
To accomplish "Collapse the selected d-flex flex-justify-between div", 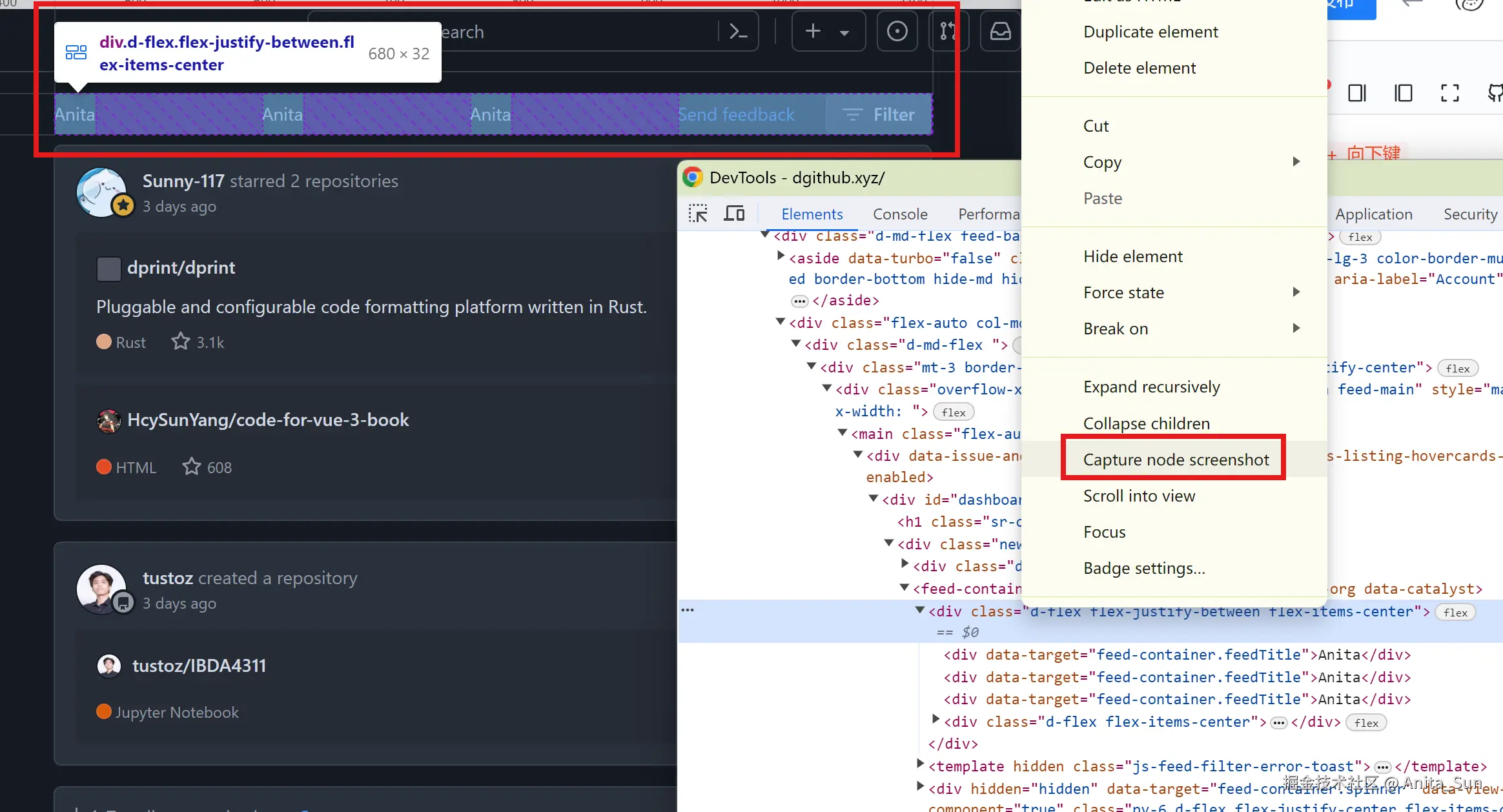I will tap(920, 611).
